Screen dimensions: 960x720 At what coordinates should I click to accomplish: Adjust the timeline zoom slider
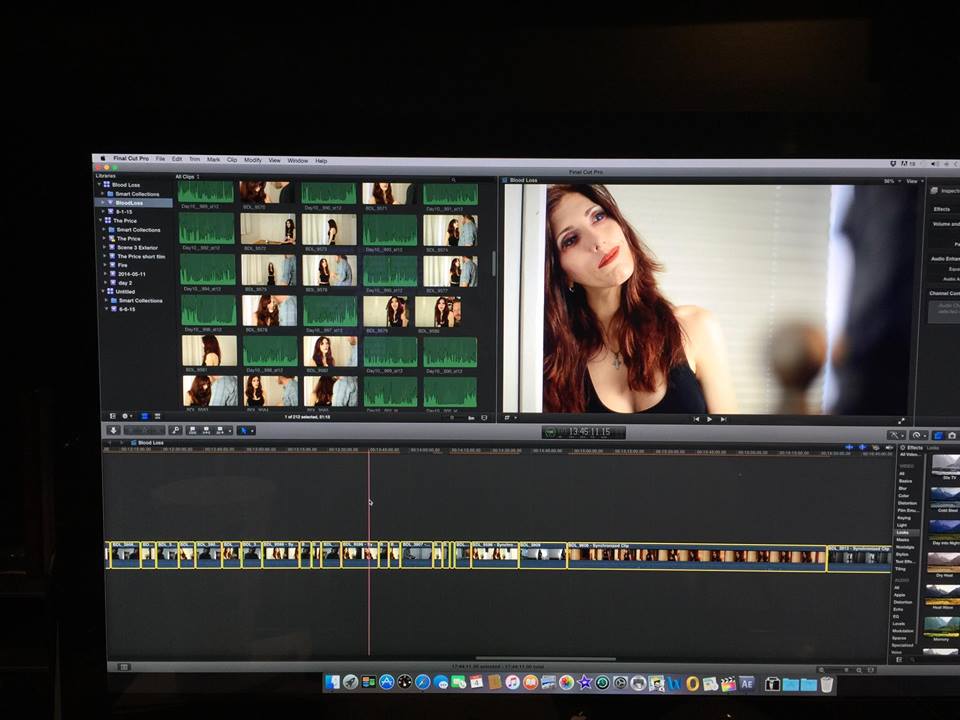click(x=848, y=668)
